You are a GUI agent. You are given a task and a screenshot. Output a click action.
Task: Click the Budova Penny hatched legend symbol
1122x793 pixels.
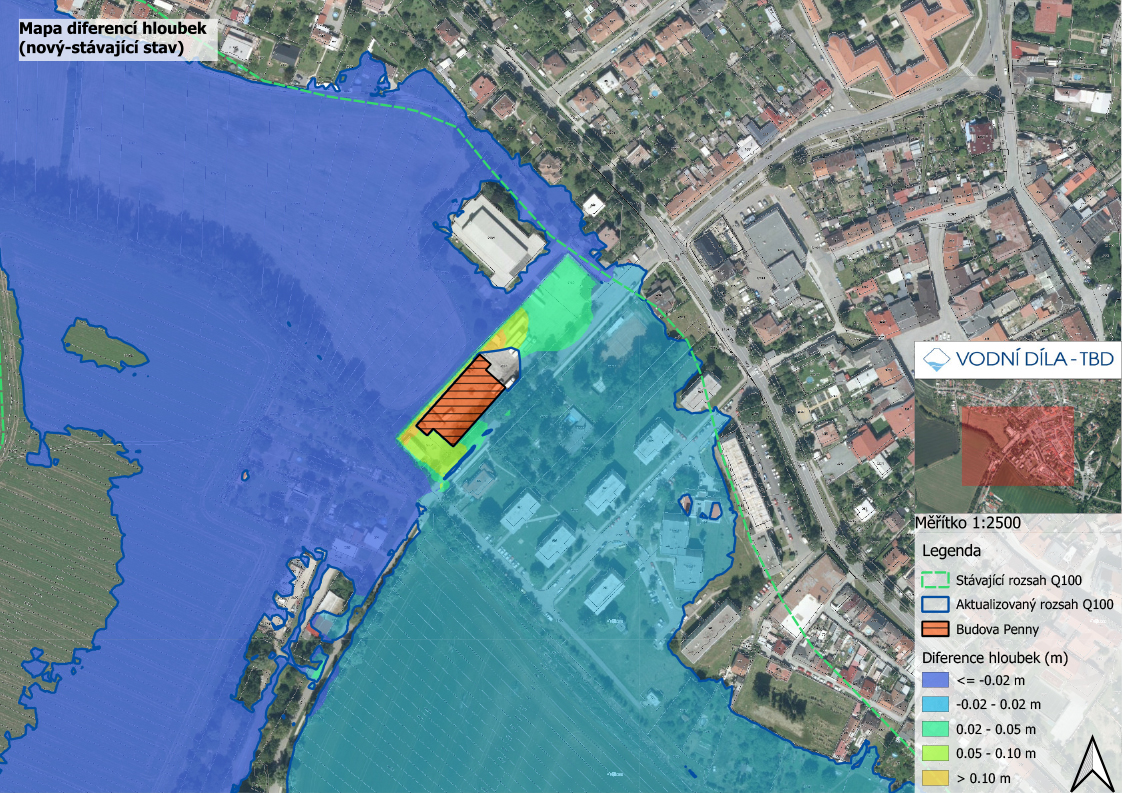(937, 630)
